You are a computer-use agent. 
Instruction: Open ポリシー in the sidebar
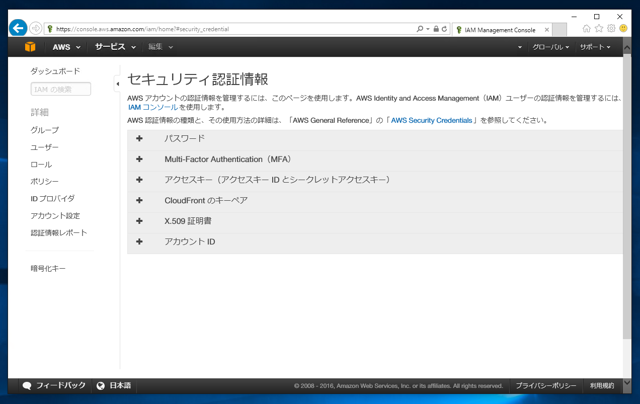tap(44, 181)
